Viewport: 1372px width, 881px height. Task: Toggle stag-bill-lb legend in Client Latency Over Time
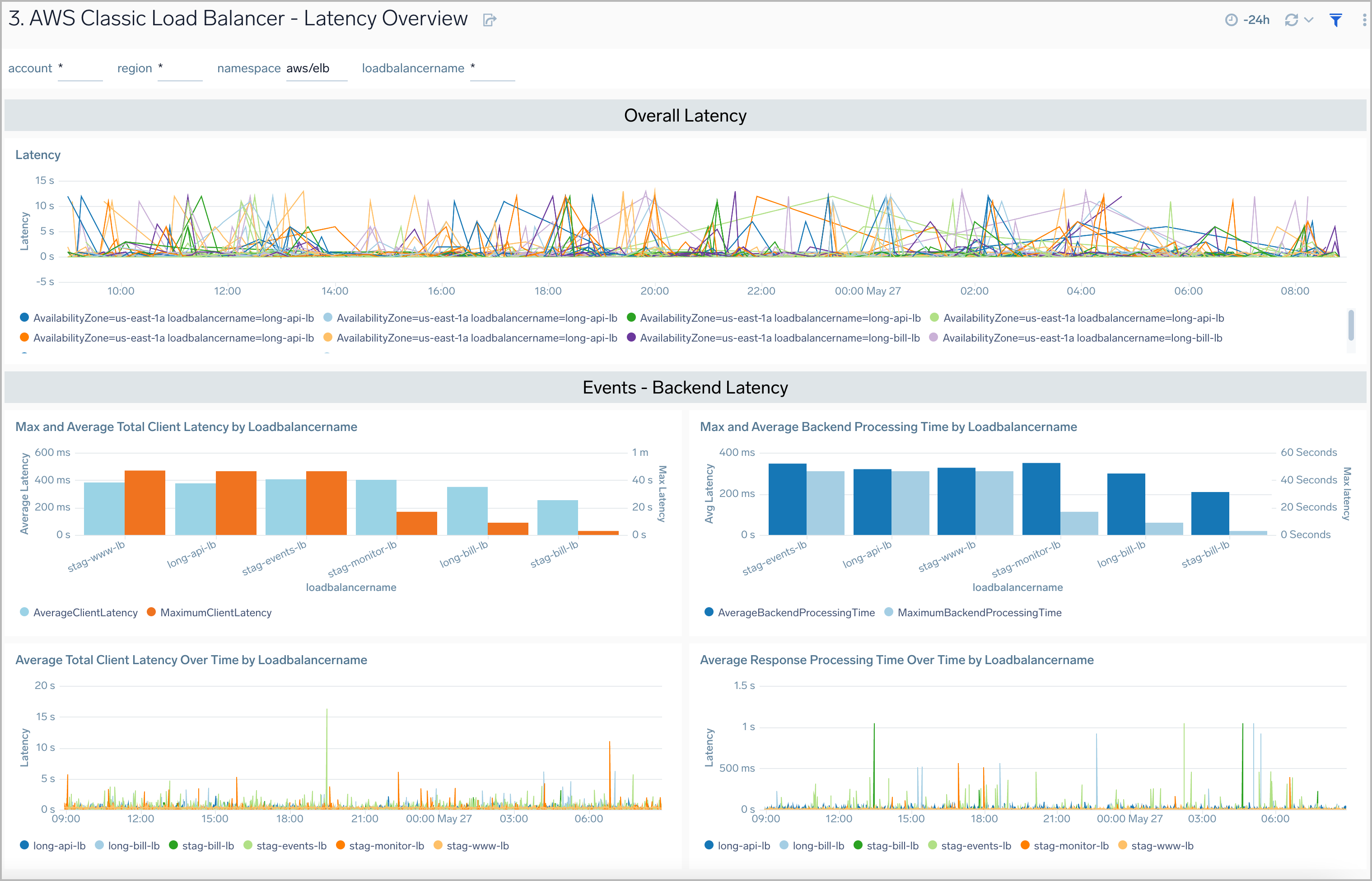[201, 846]
